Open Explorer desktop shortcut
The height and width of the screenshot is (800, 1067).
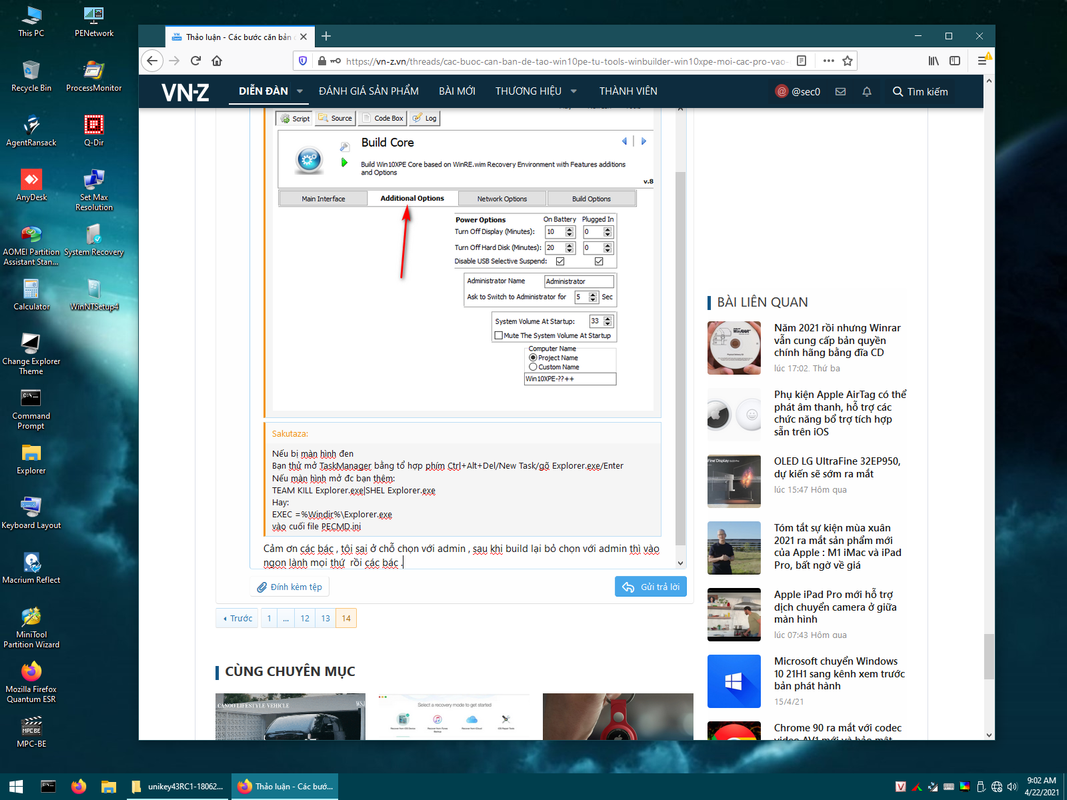[x=31, y=459]
